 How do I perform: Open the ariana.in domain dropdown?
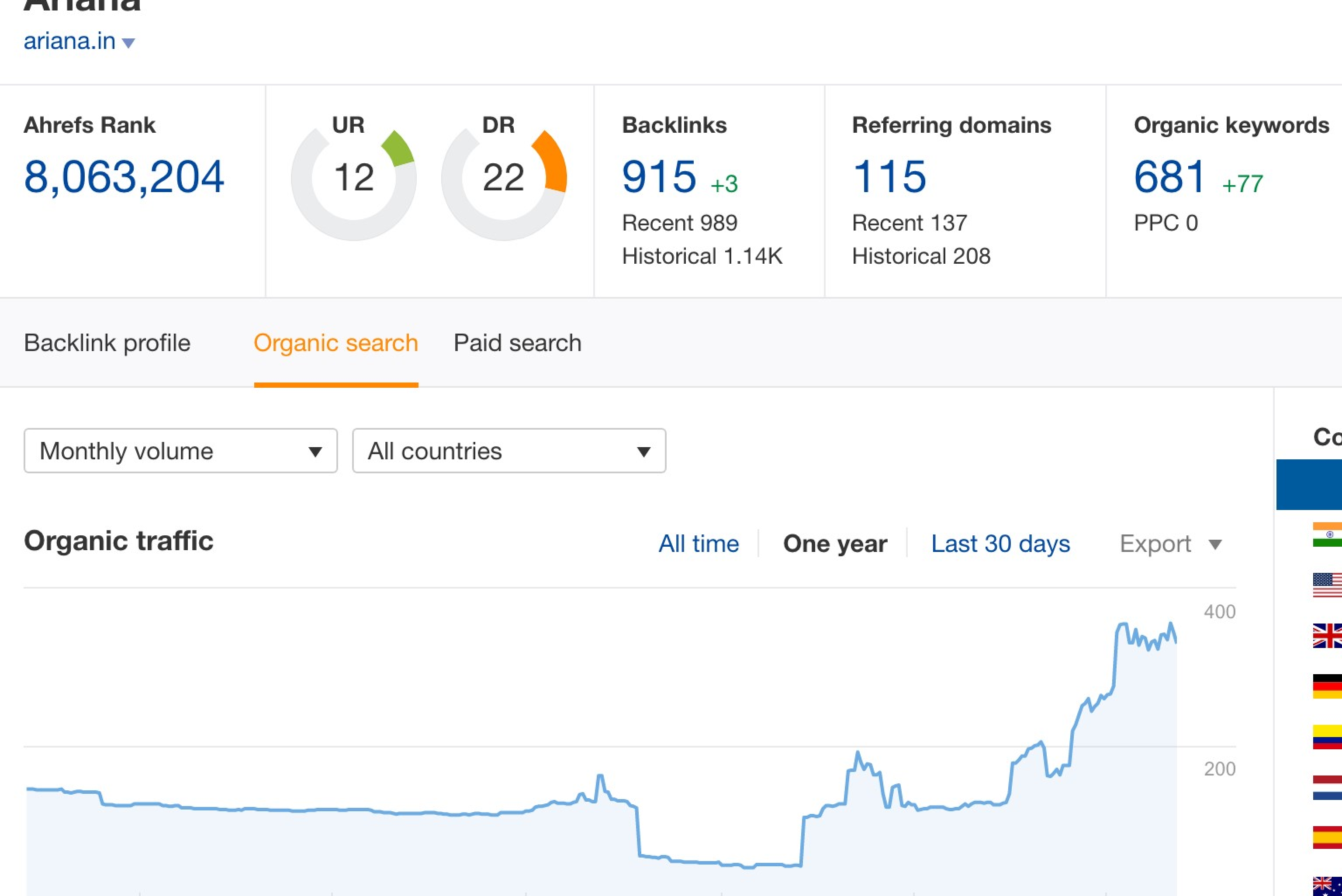click(x=80, y=42)
